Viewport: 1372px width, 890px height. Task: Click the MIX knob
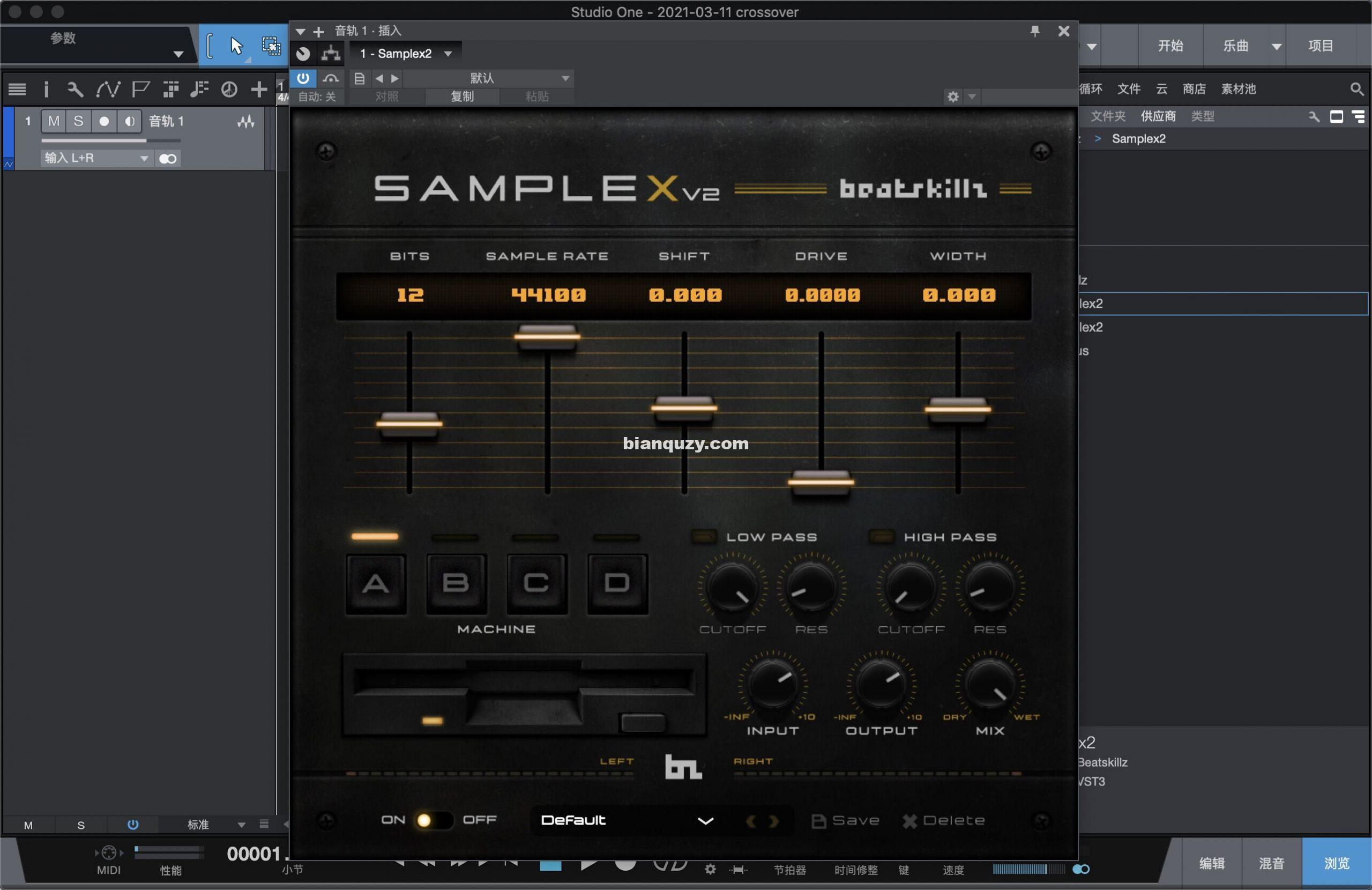990,685
